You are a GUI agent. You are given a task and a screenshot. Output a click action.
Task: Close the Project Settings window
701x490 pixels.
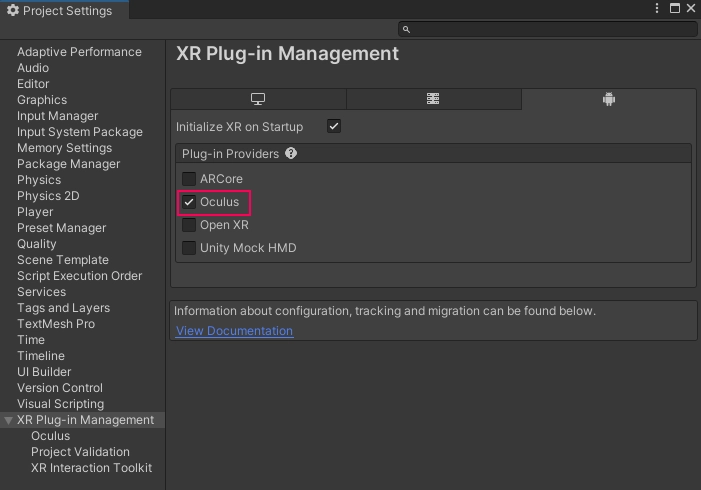pyautogui.click(x=691, y=8)
